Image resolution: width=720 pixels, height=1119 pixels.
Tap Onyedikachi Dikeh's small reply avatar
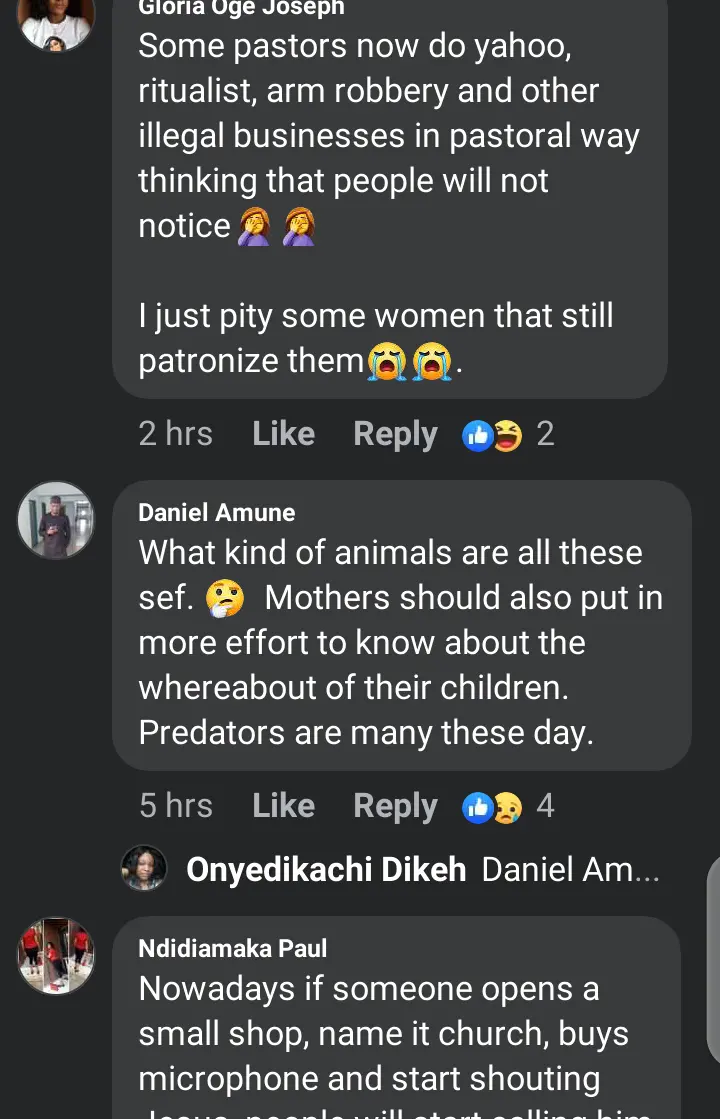click(x=144, y=868)
